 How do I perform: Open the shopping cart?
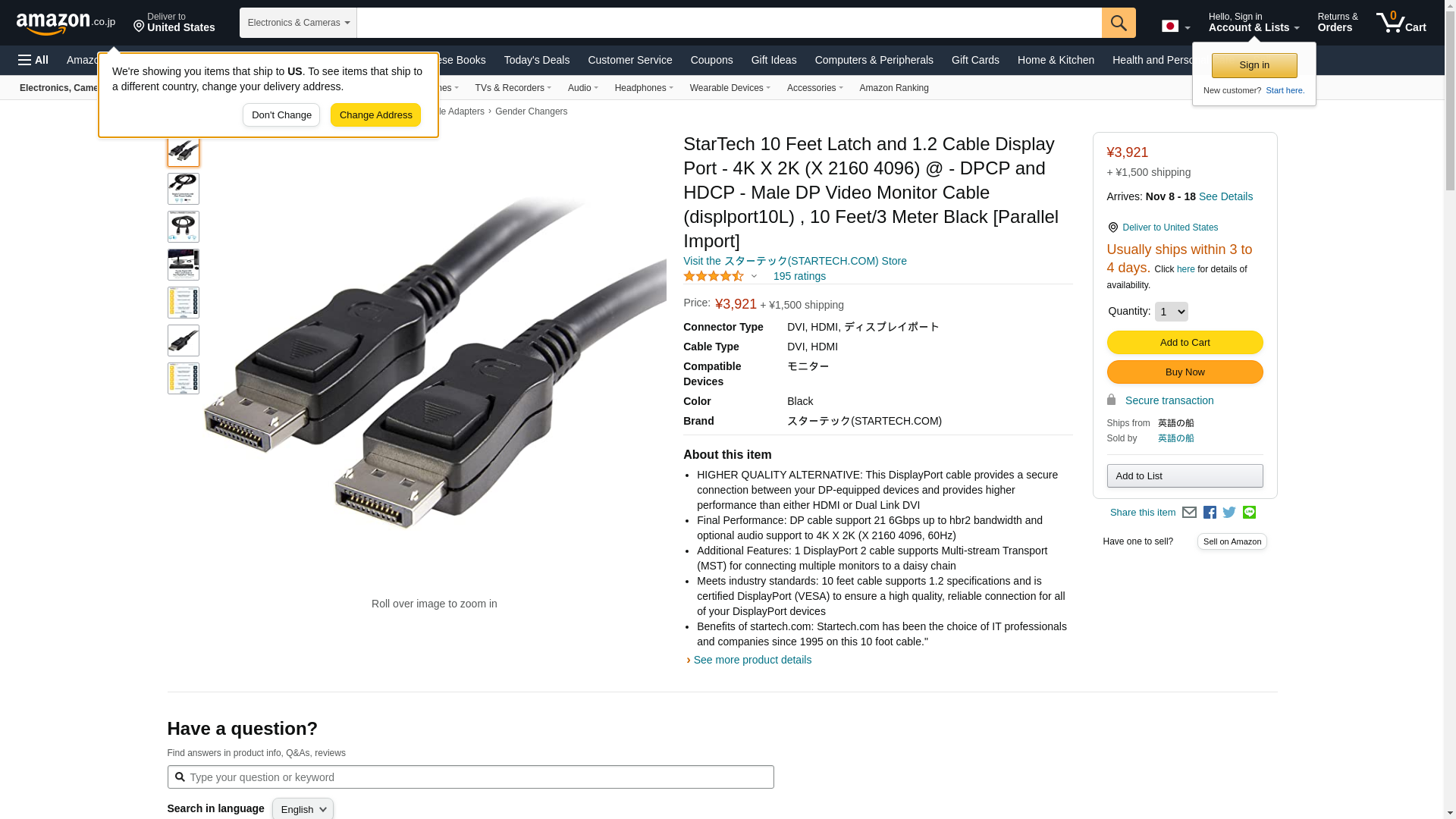click(x=1401, y=23)
